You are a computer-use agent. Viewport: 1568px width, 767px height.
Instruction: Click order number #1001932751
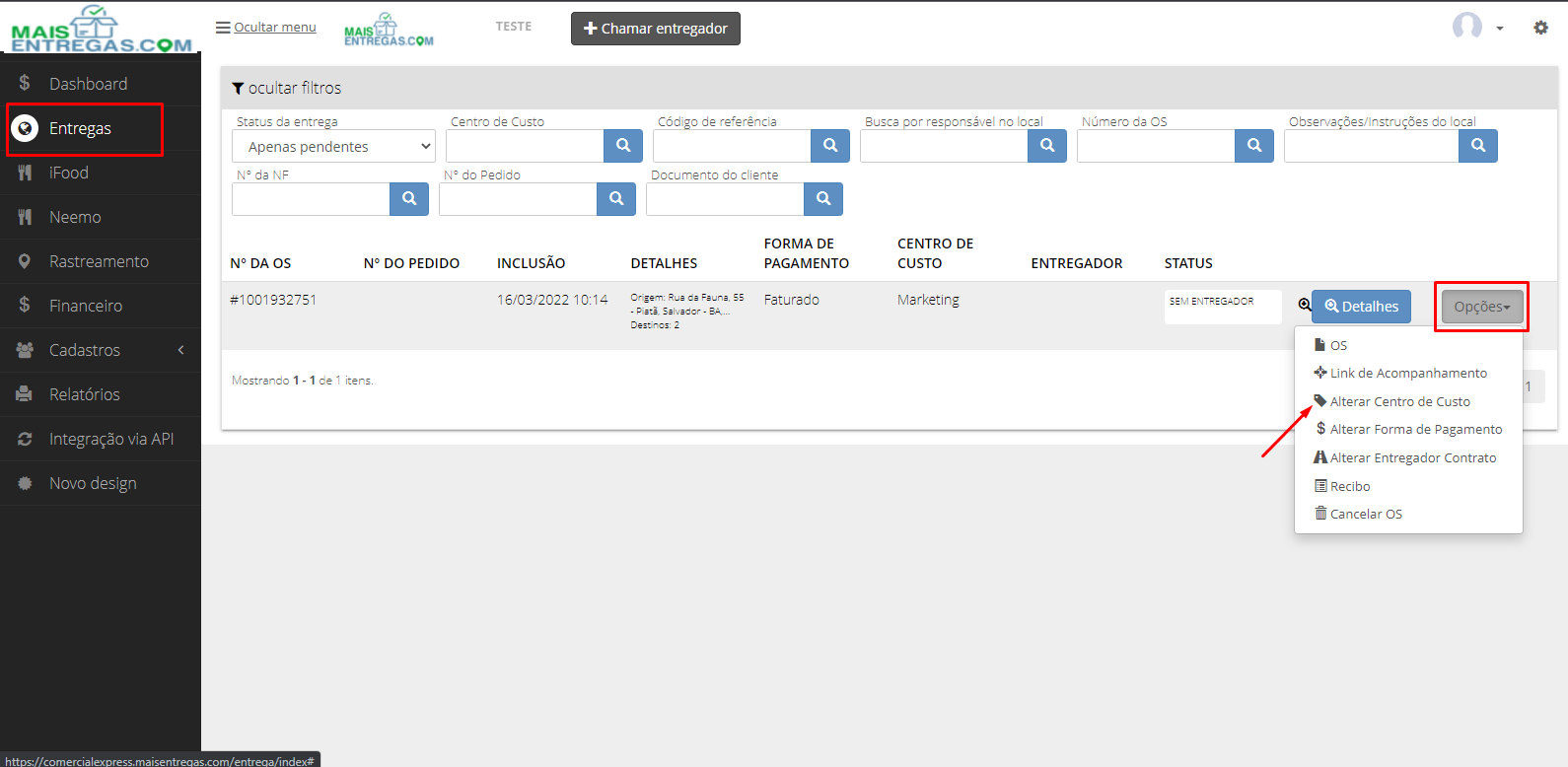273,300
